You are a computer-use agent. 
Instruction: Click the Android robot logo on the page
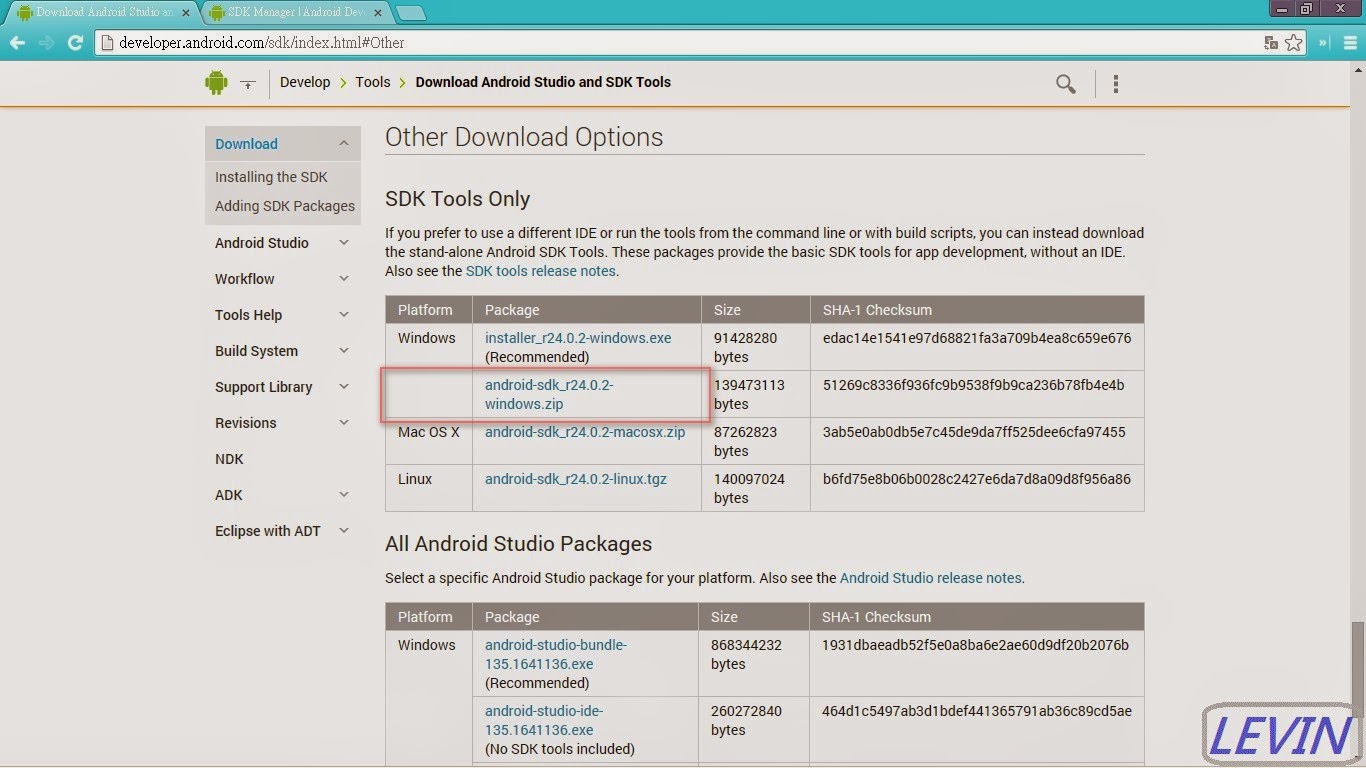point(216,83)
